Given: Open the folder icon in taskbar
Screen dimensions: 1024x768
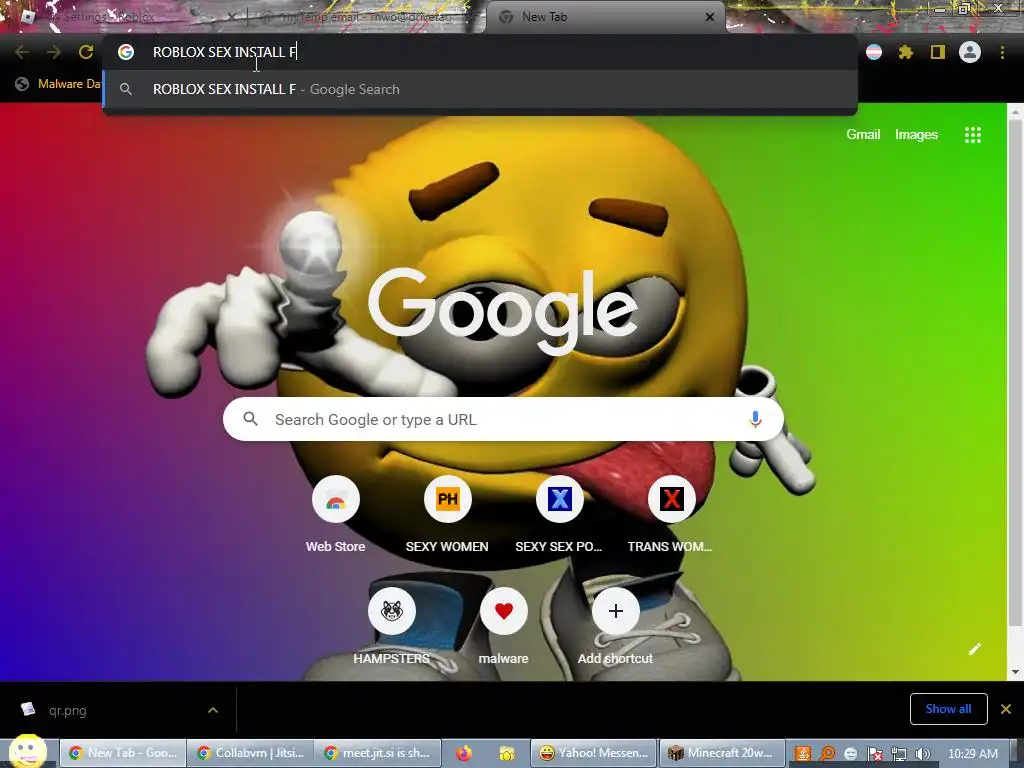Looking at the screenshot, I should 506,753.
